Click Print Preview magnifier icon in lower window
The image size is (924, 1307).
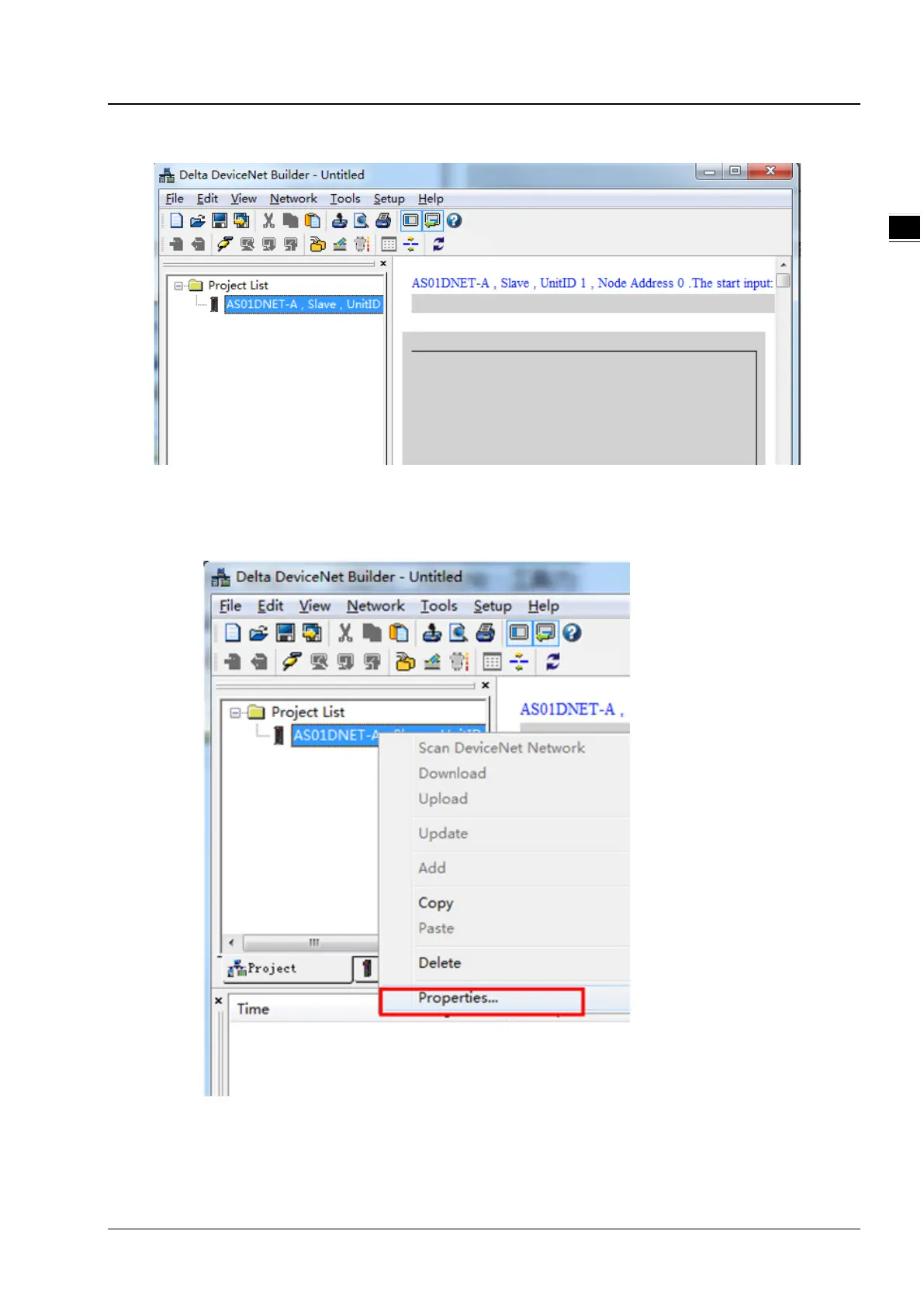tap(459, 633)
